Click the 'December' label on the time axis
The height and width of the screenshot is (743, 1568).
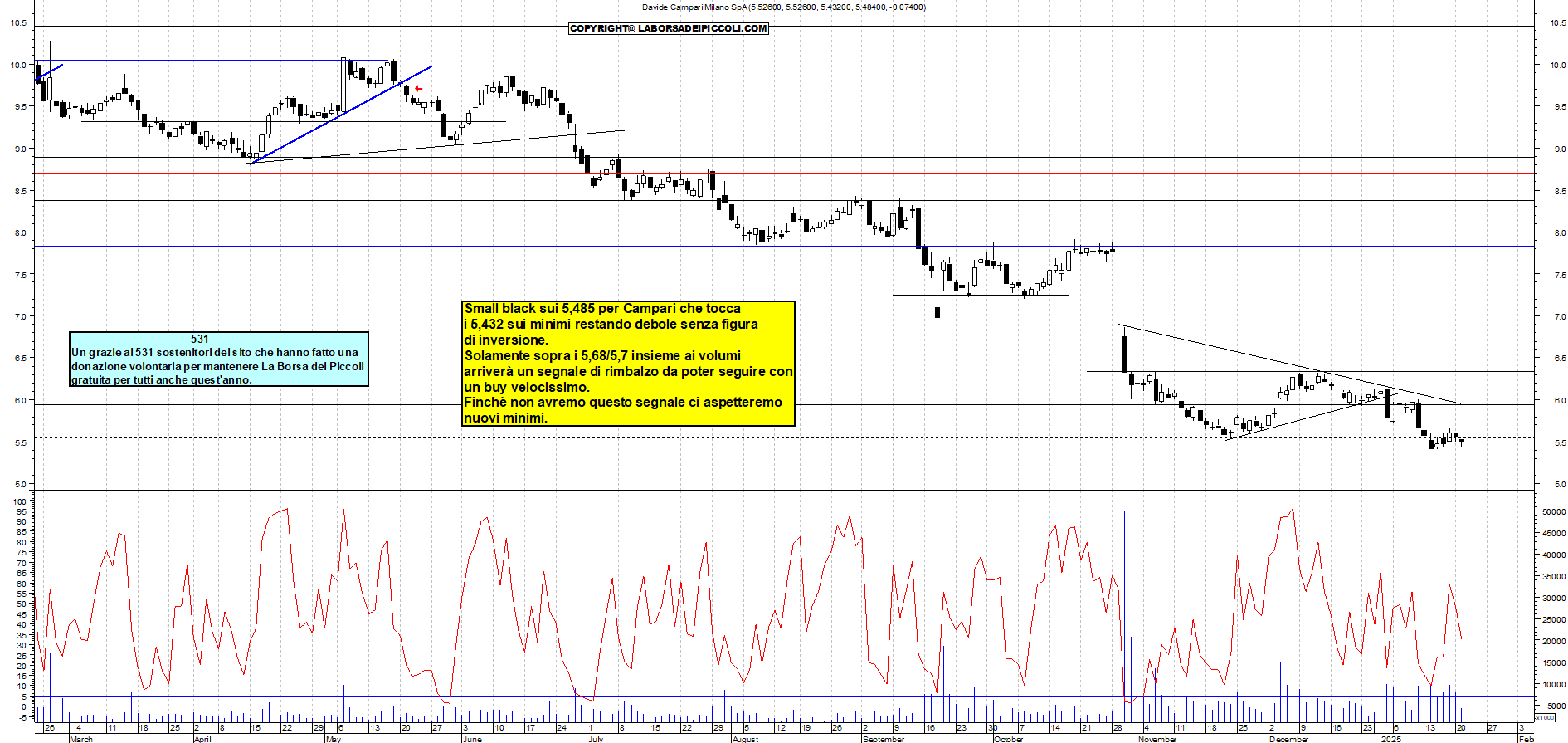pyautogui.click(x=1288, y=739)
